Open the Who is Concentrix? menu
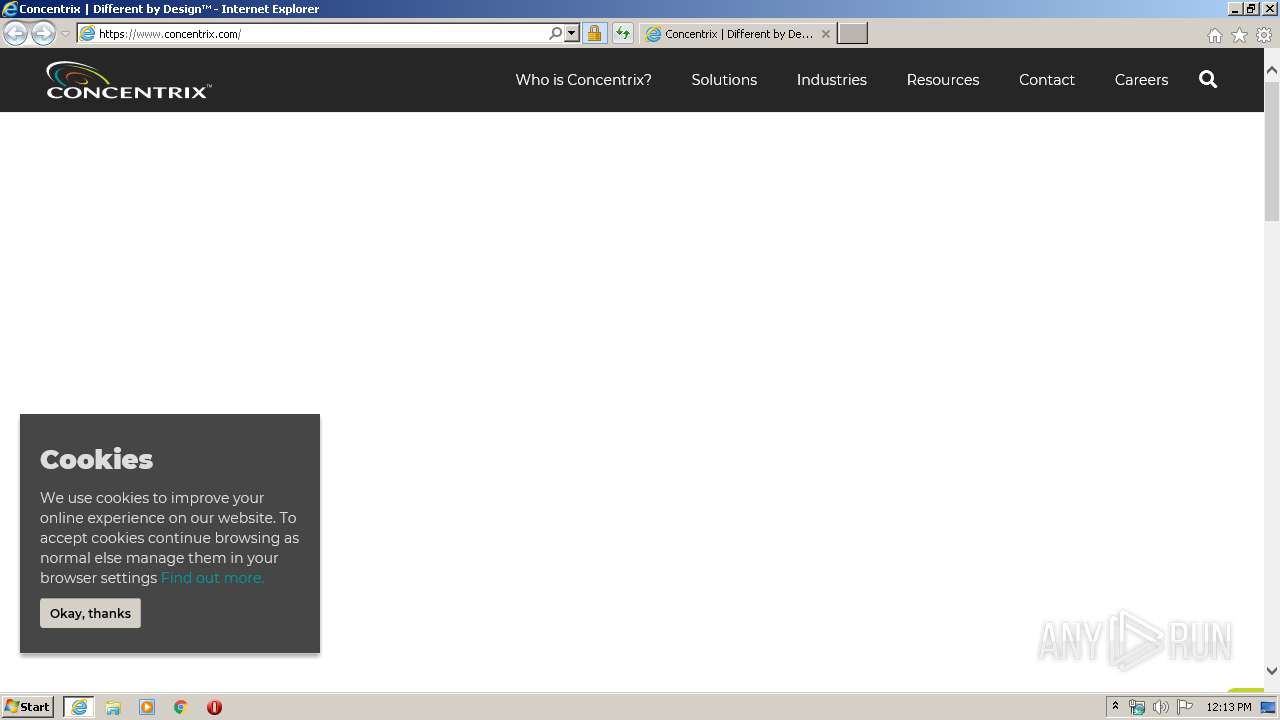 pyautogui.click(x=583, y=80)
